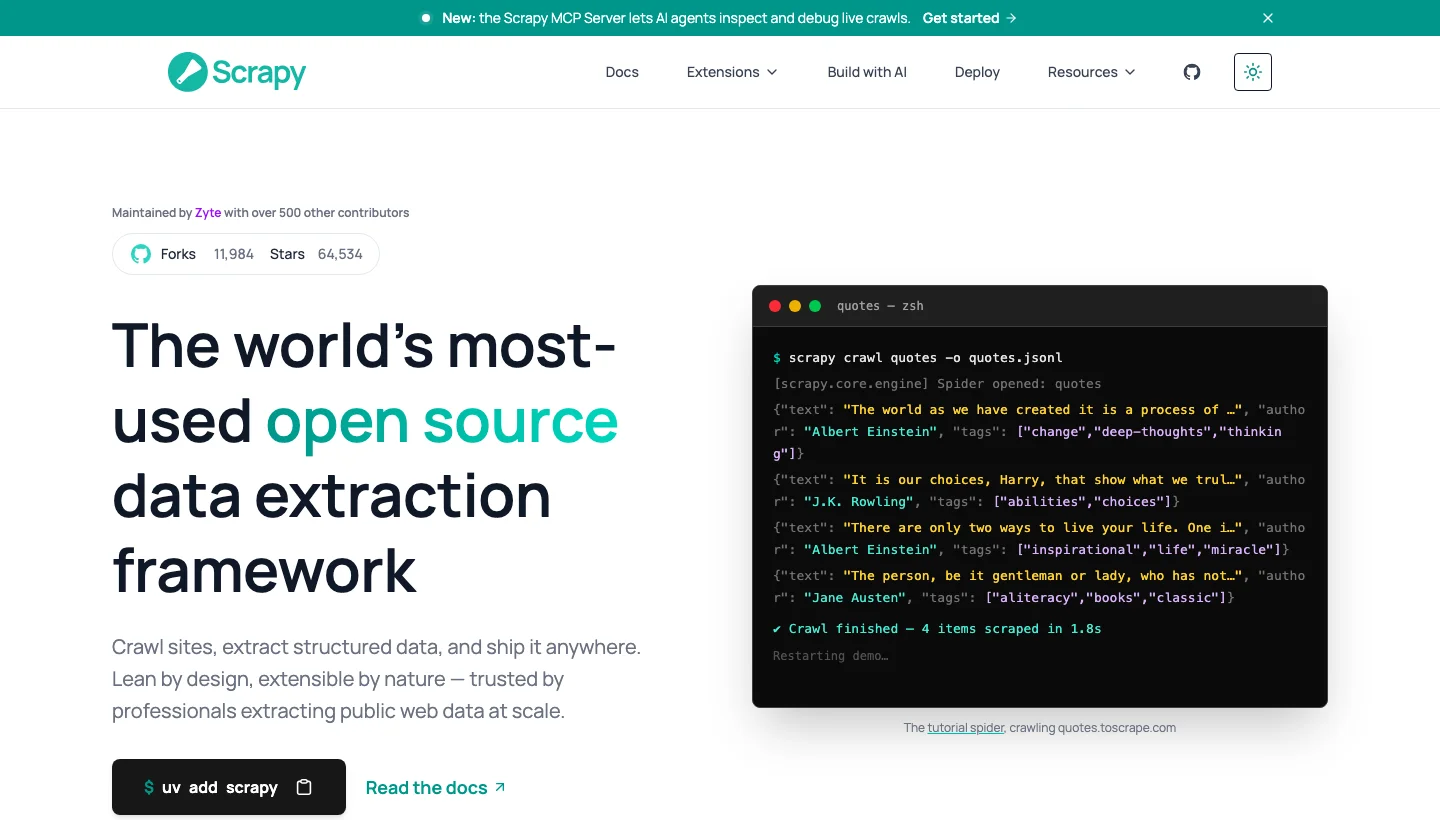Expand the Resources dropdown menu

coord(1092,72)
